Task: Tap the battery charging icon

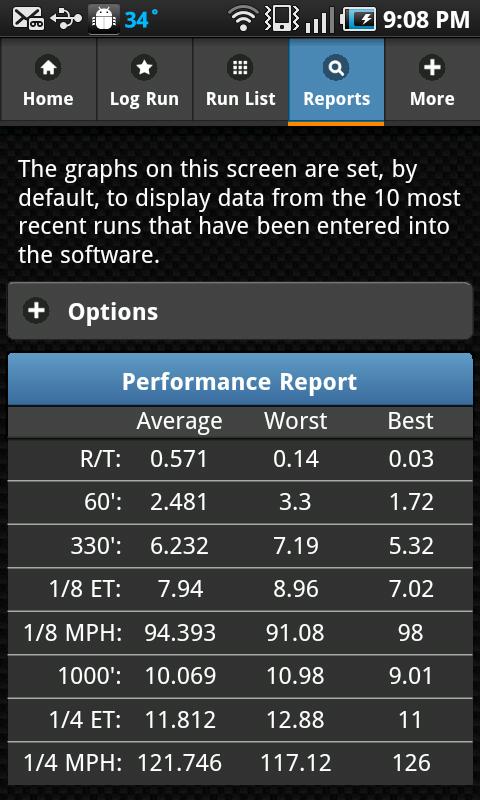Action: coord(359,19)
